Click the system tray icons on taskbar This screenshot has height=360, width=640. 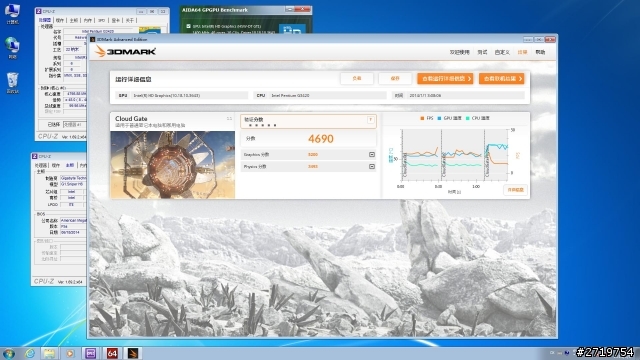click(561, 353)
